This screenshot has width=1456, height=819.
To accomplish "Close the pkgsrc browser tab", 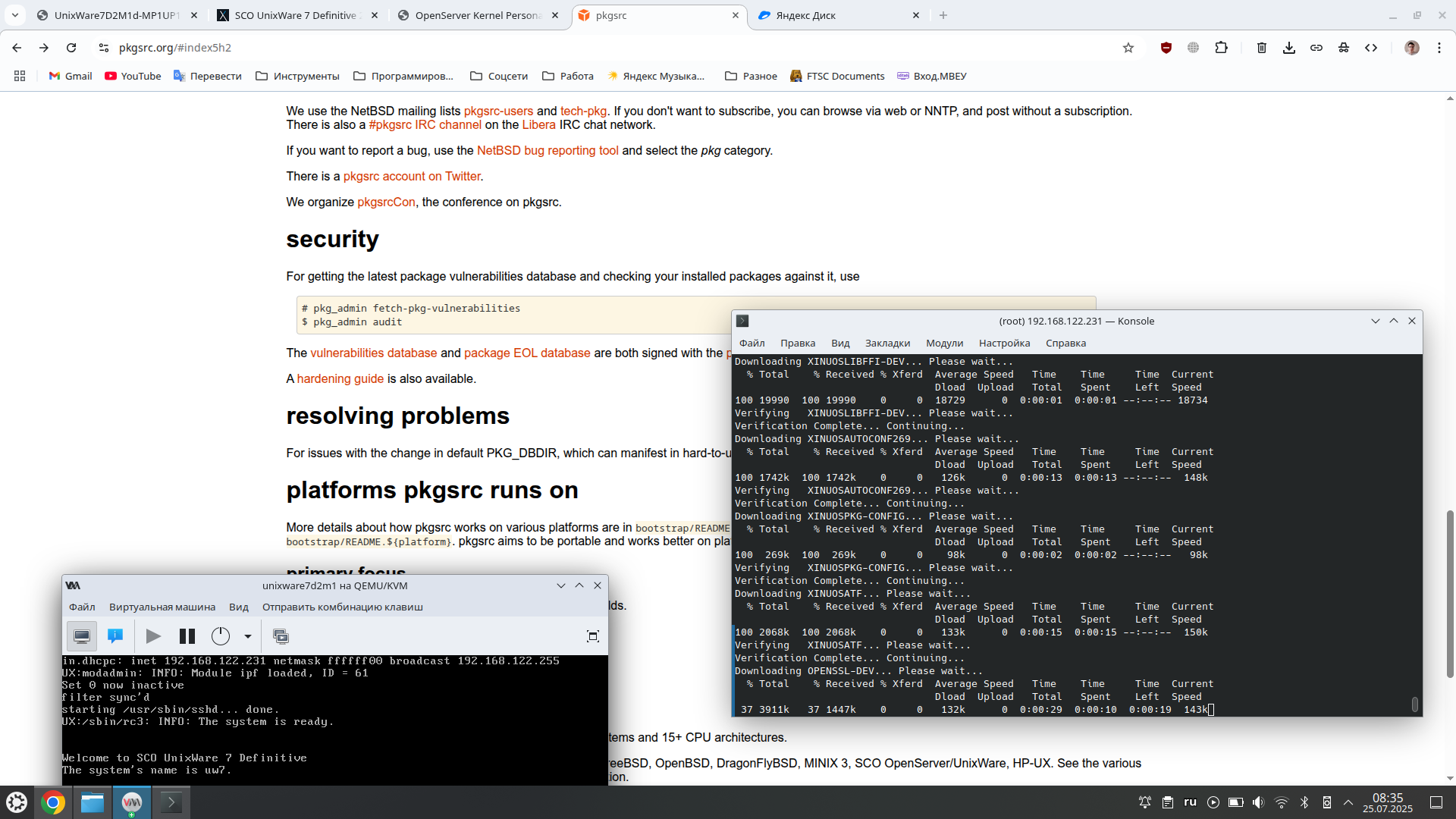I will [735, 15].
